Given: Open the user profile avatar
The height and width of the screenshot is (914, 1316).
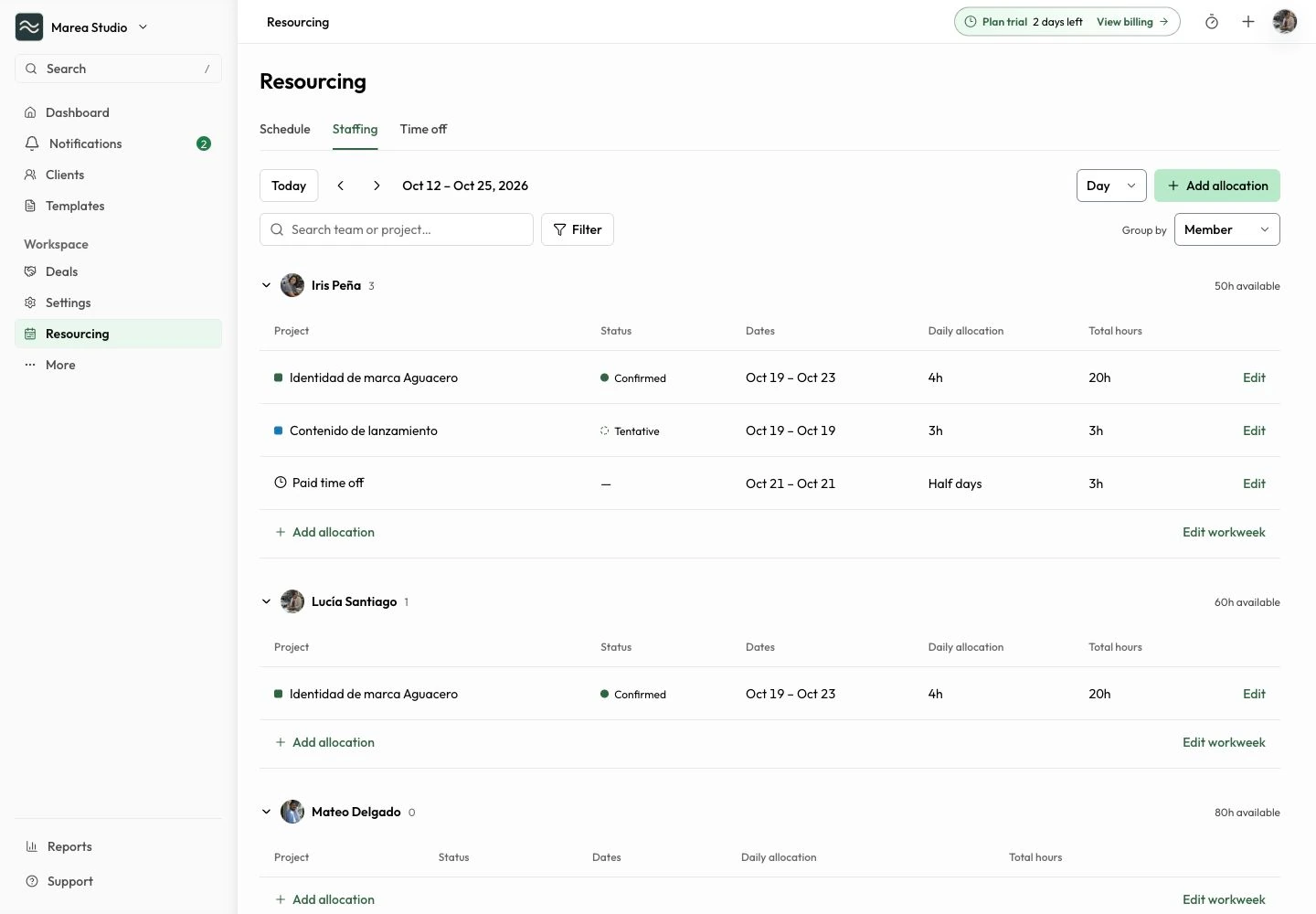Looking at the screenshot, I should click(1285, 22).
